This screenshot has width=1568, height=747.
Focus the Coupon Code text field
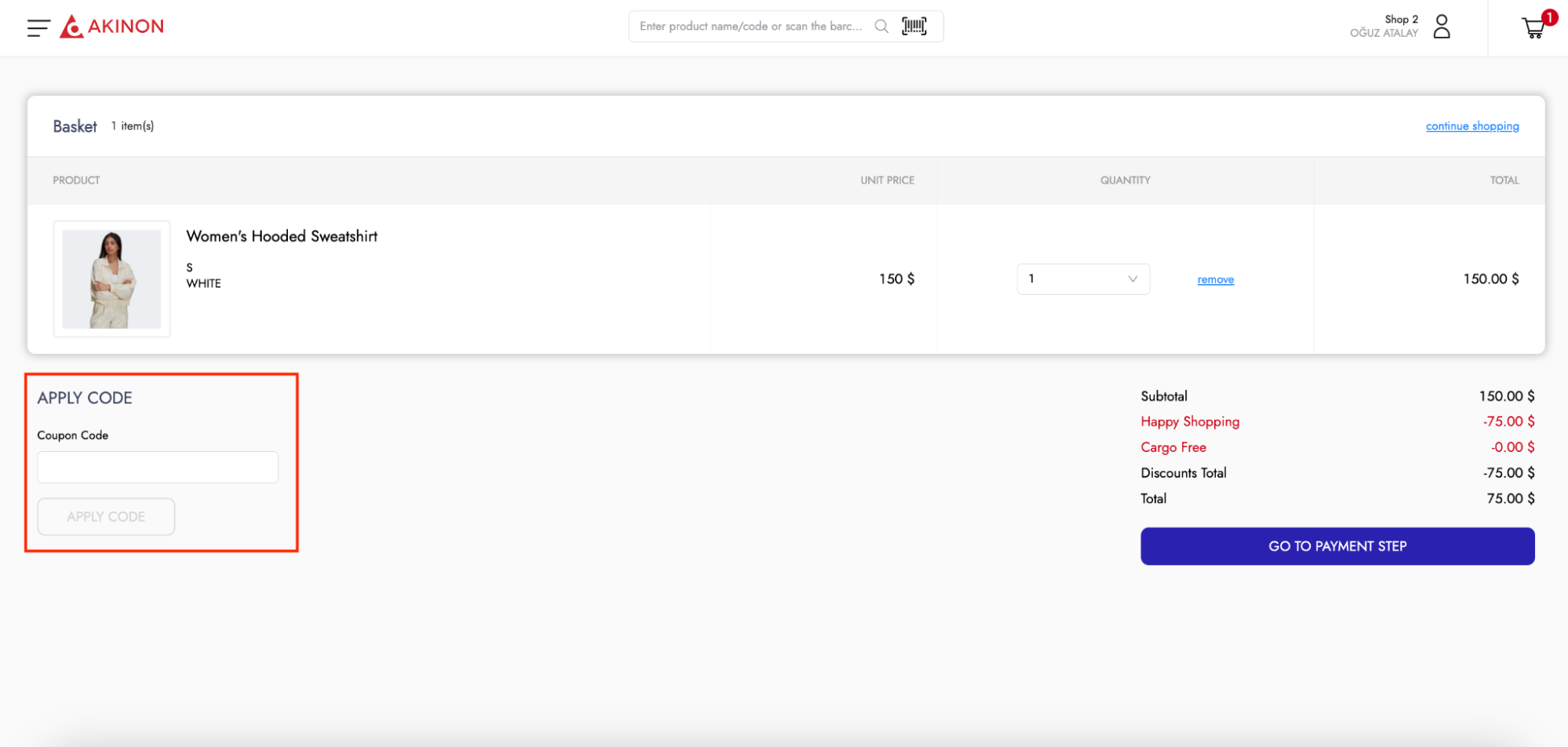point(158,468)
